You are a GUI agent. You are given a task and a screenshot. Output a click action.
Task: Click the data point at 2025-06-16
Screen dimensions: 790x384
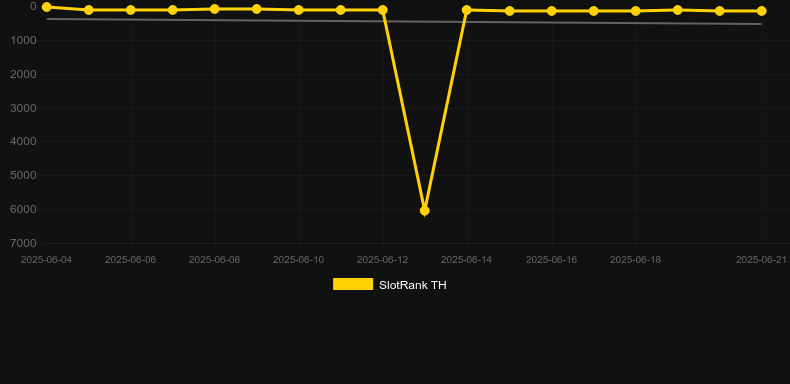point(552,11)
